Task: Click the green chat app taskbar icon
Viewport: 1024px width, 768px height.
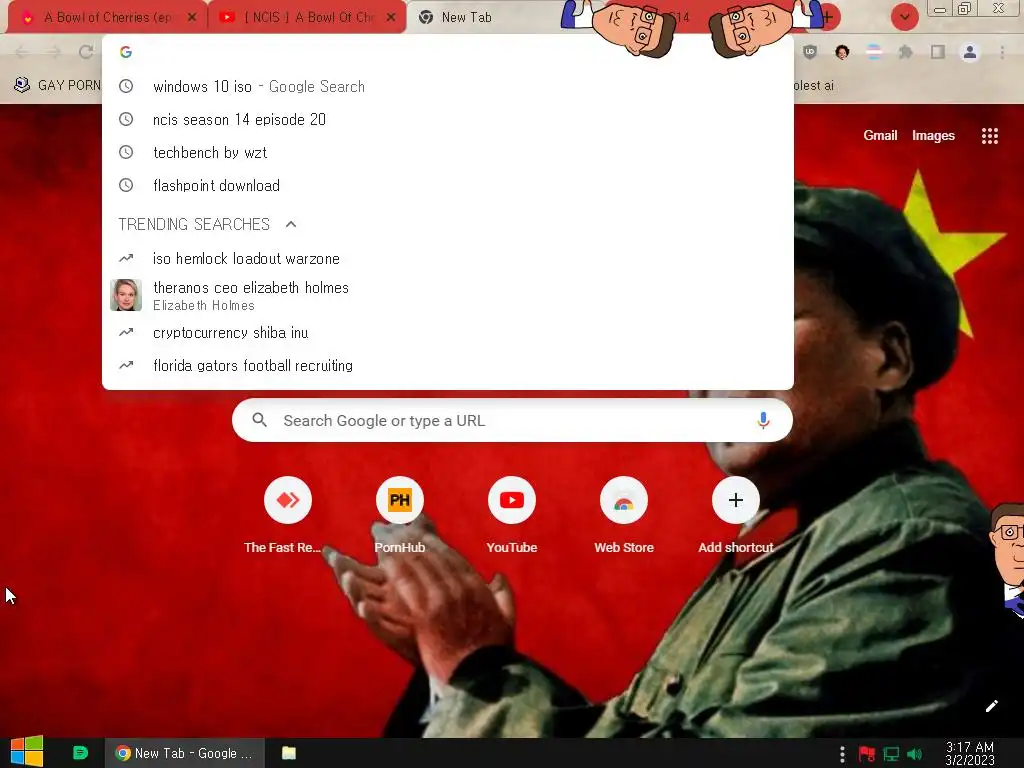Action: click(x=80, y=753)
